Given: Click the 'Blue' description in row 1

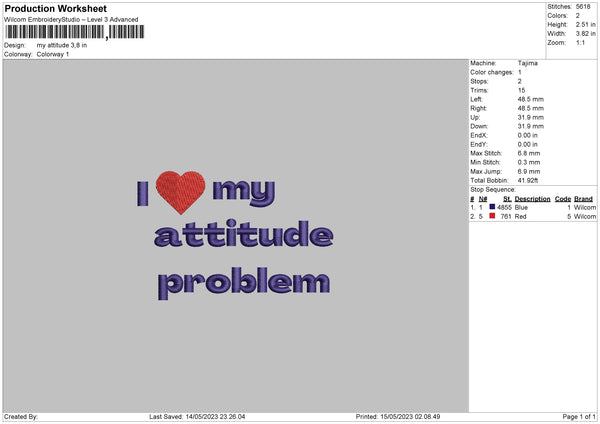Looking at the screenshot, I should [521, 207].
